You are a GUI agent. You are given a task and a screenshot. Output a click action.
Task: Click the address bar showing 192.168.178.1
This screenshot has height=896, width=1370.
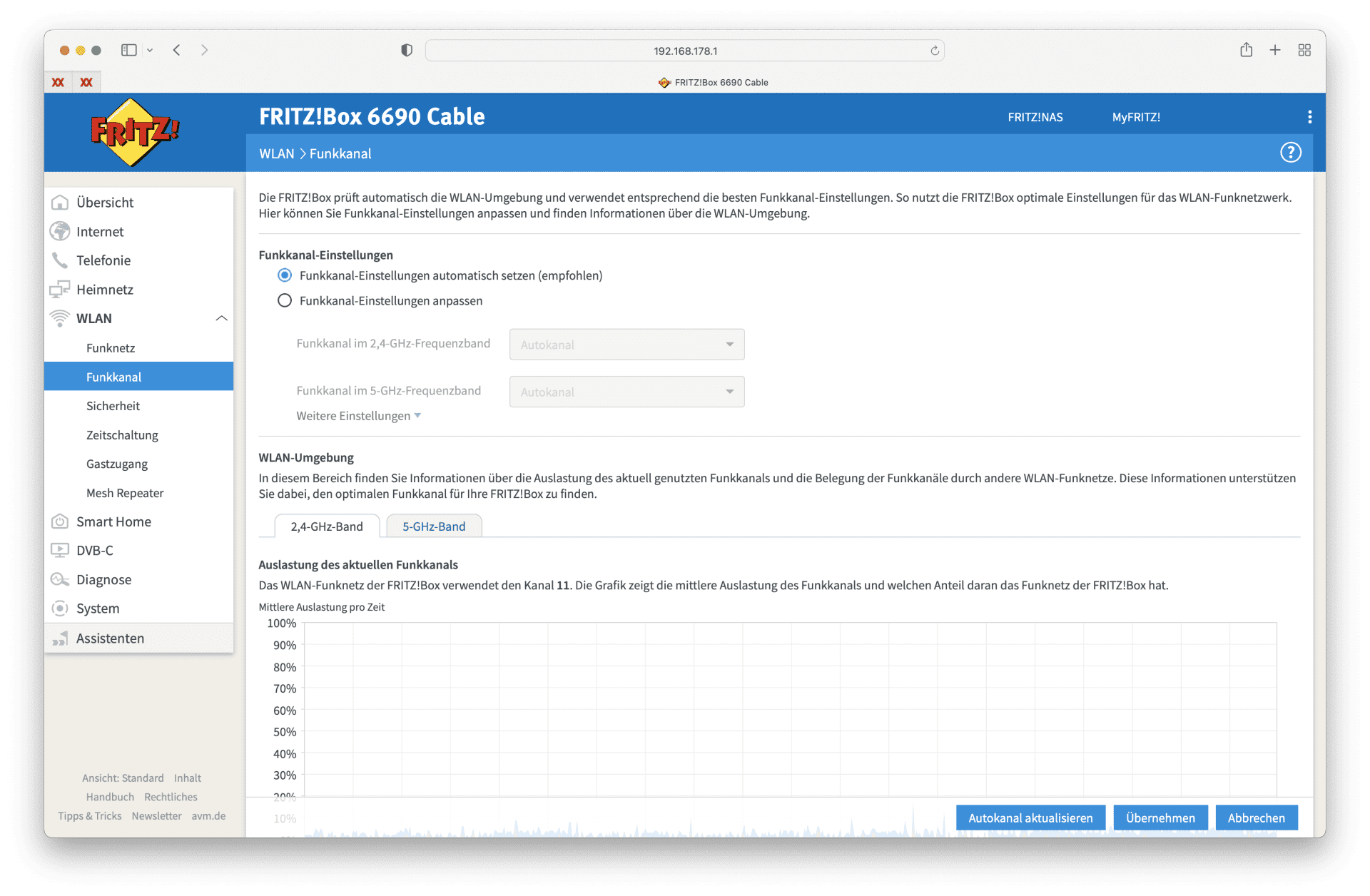coord(685,51)
